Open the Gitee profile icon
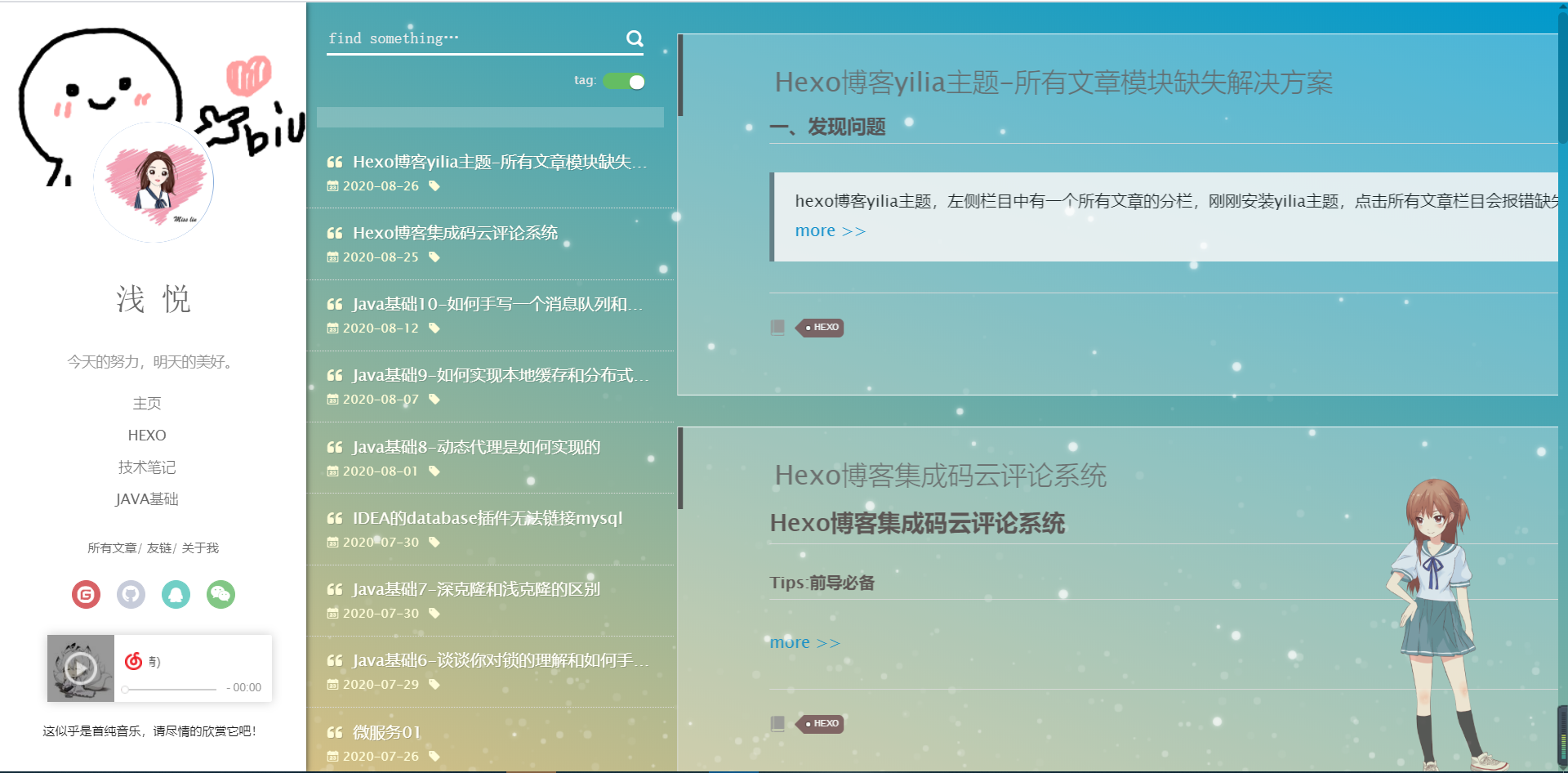The height and width of the screenshot is (773, 1568). point(87,594)
